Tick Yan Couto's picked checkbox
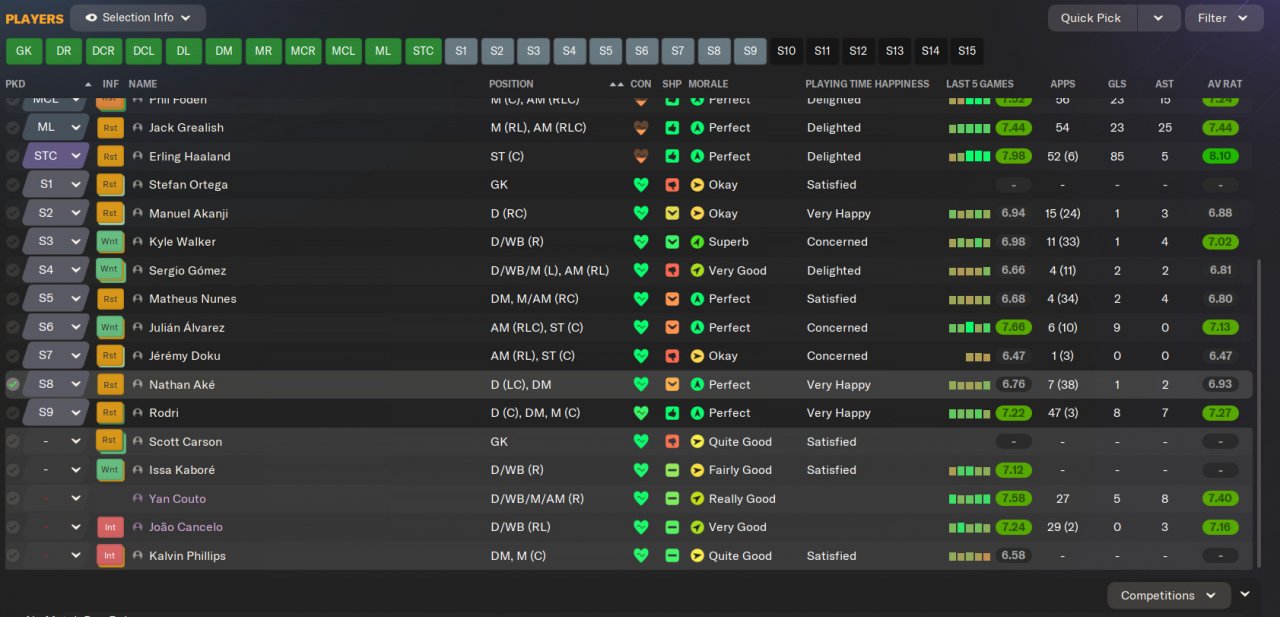The width and height of the screenshot is (1280, 617). tap(13, 498)
